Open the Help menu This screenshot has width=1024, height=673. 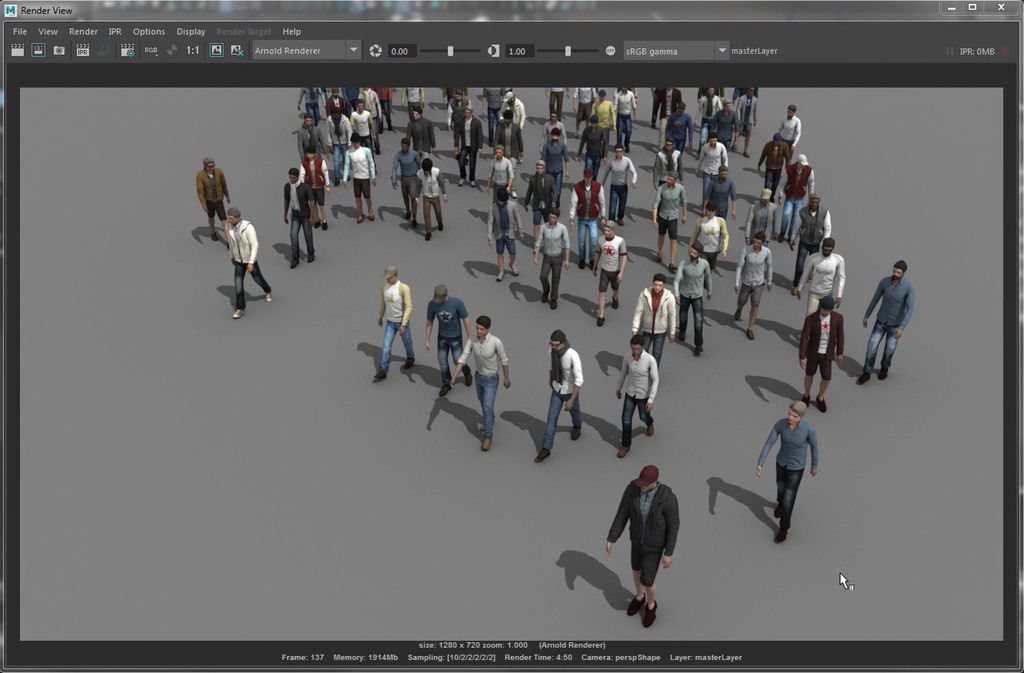291,31
